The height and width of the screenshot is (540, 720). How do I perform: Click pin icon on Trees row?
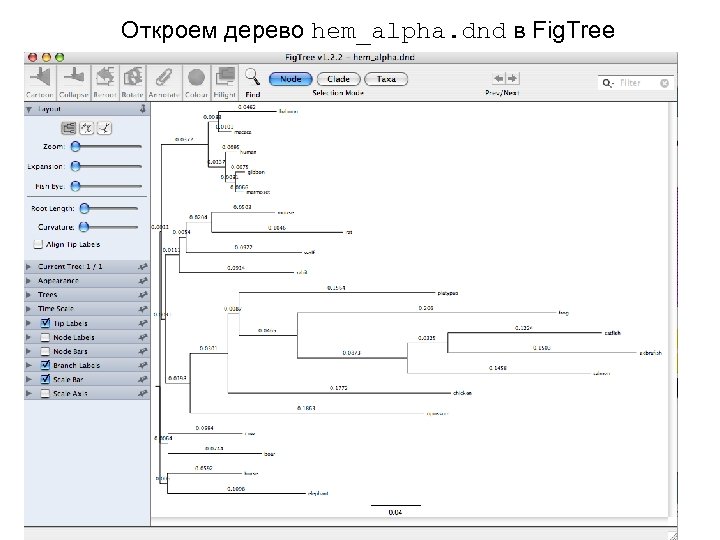[143, 295]
